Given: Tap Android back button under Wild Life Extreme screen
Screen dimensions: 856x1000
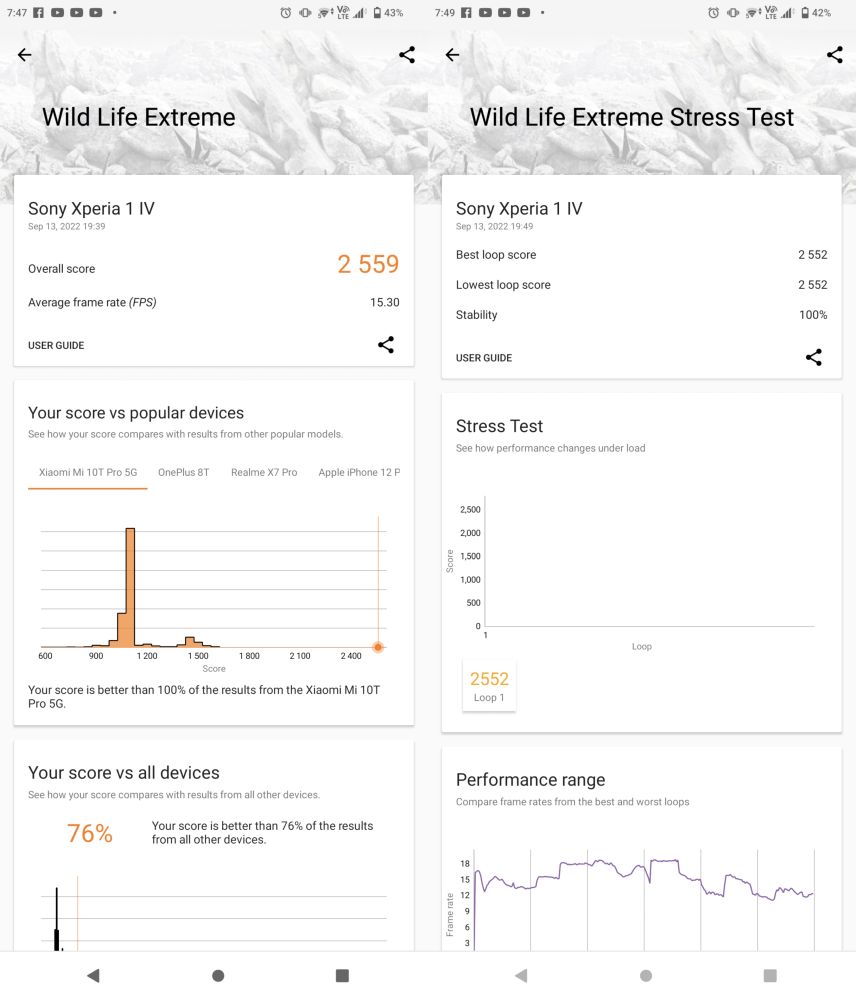Looking at the screenshot, I should (93, 975).
